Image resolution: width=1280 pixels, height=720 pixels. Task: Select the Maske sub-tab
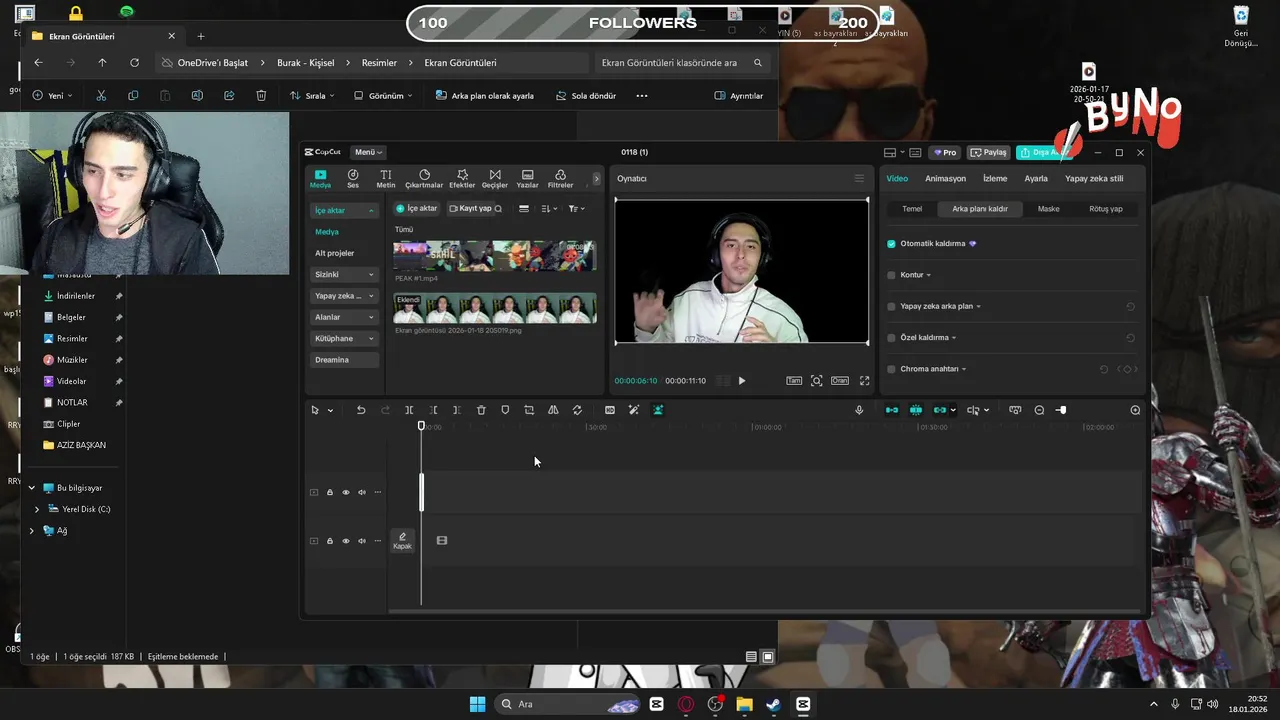tap(1048, 209)
